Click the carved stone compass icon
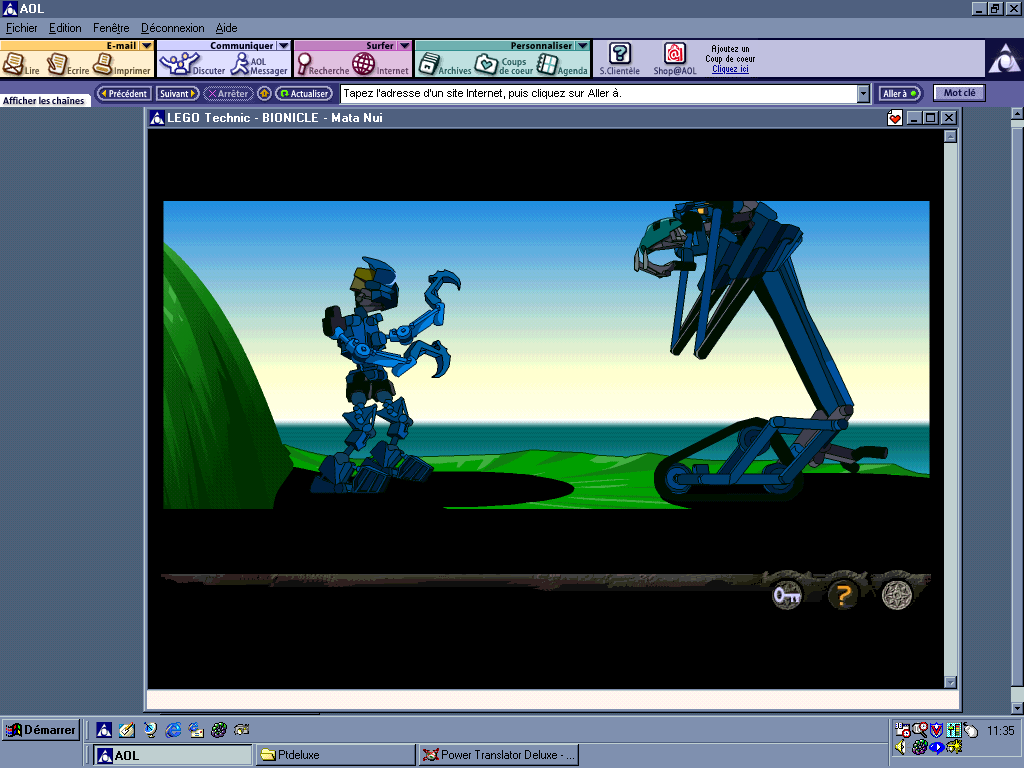Viewport: 1024px width, 768px height. point(897,595)
